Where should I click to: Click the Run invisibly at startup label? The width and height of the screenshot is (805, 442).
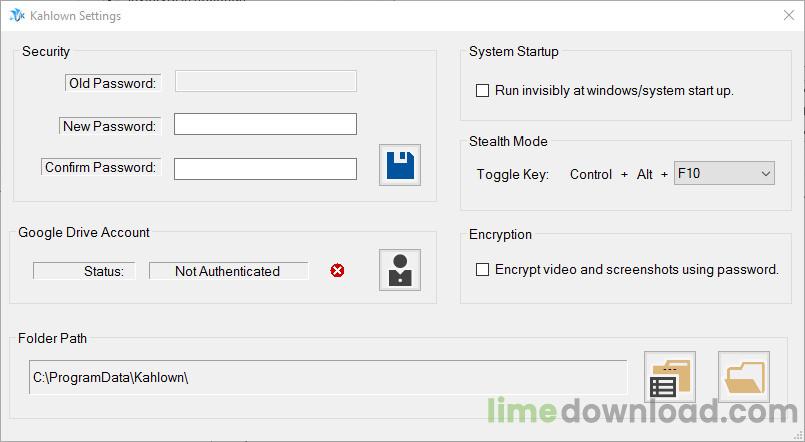(x=614, y=90)
